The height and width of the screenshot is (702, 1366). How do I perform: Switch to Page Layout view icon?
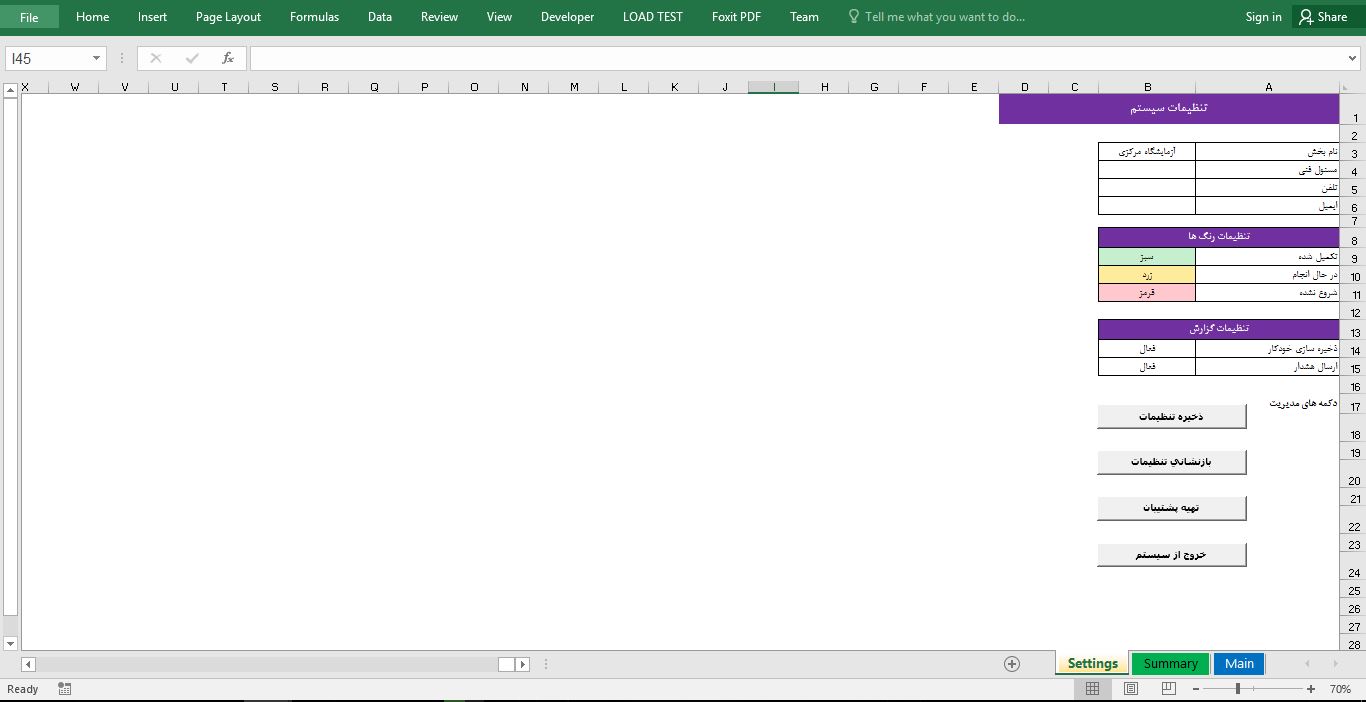coord(1130,689)
